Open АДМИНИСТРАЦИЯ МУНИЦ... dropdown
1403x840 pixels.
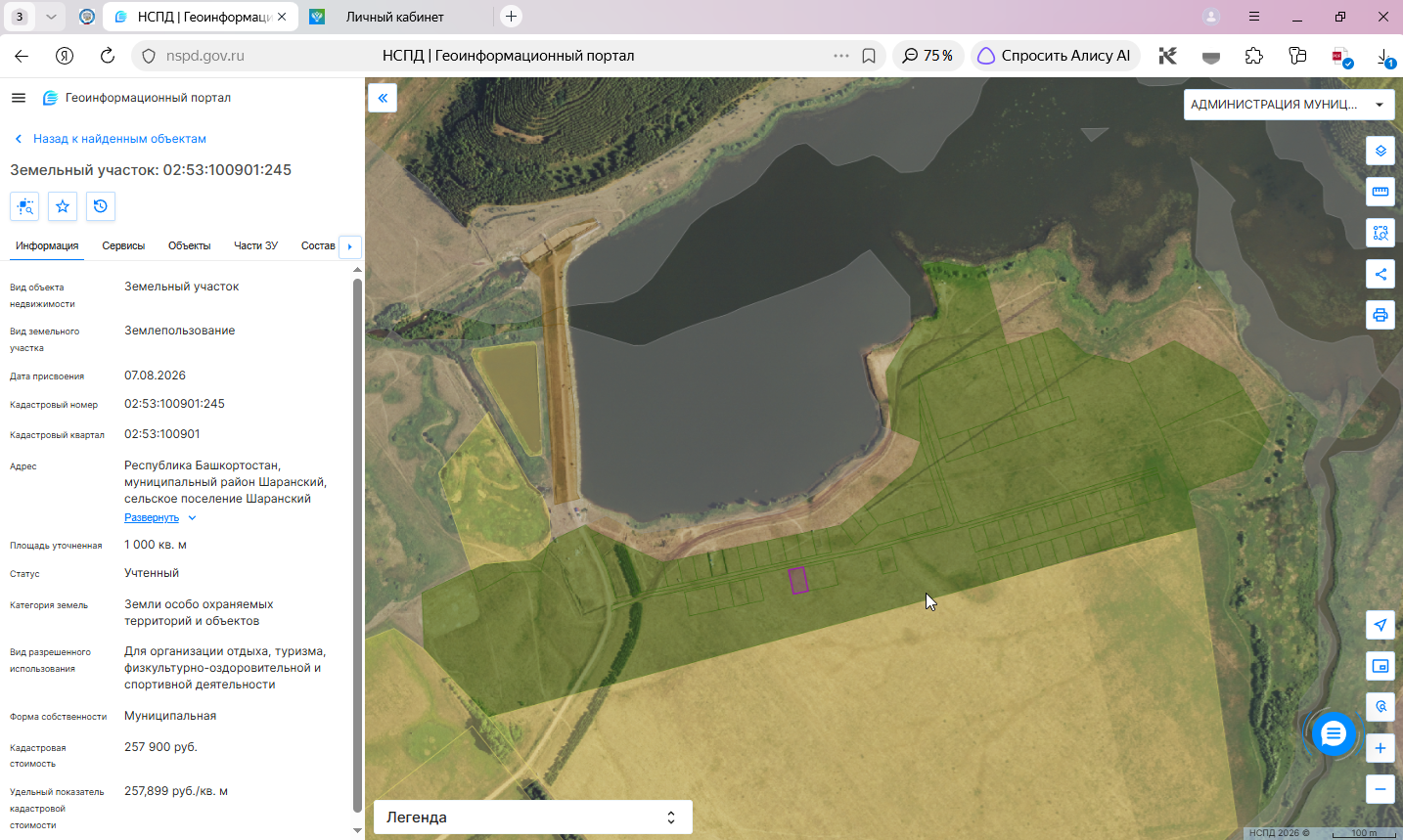[x=1289, y=105]
